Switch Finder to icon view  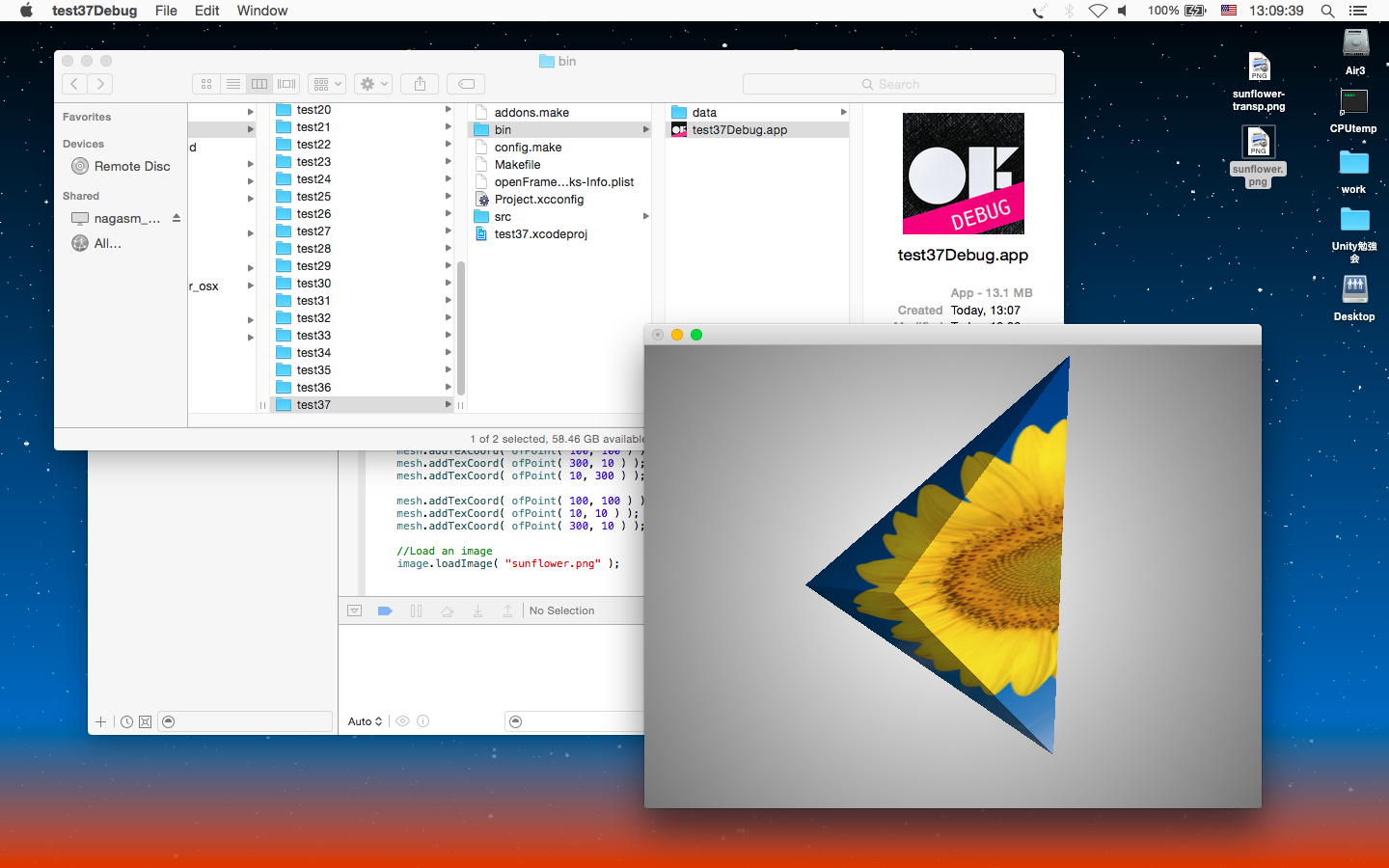click(x=206, y=84)
